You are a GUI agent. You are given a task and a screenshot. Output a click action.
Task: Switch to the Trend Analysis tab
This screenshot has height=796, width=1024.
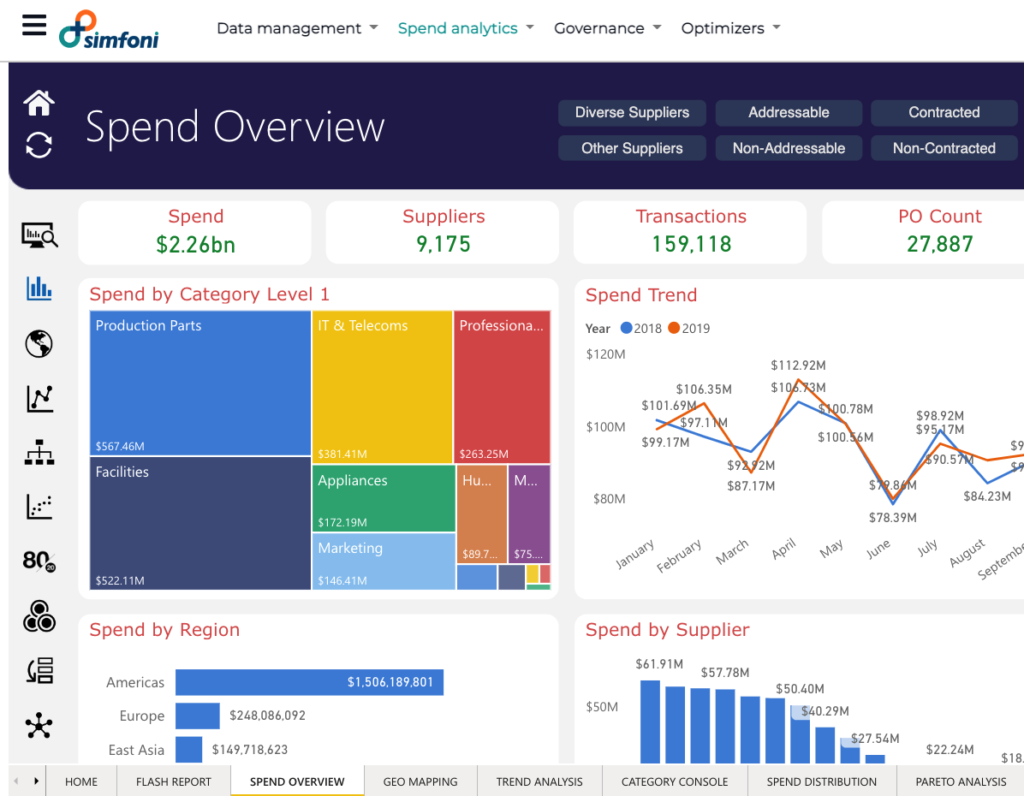(539, 782)
